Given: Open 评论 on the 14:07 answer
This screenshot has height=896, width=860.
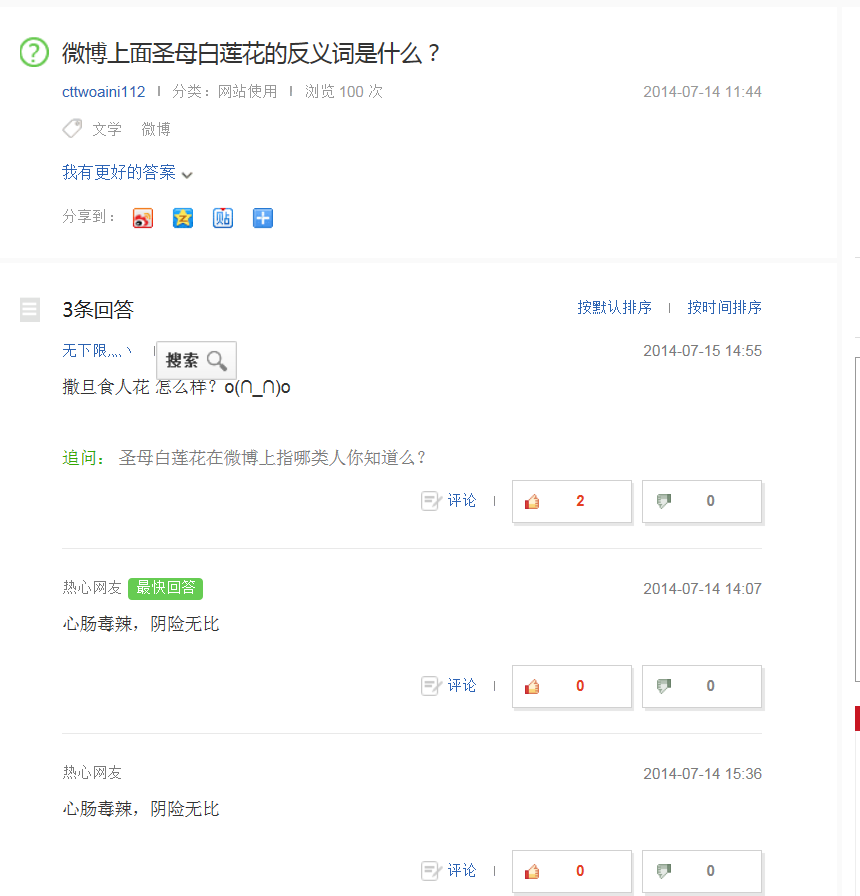Looking at the screenshot, I should pyautogui.click(x=449, y=686).
